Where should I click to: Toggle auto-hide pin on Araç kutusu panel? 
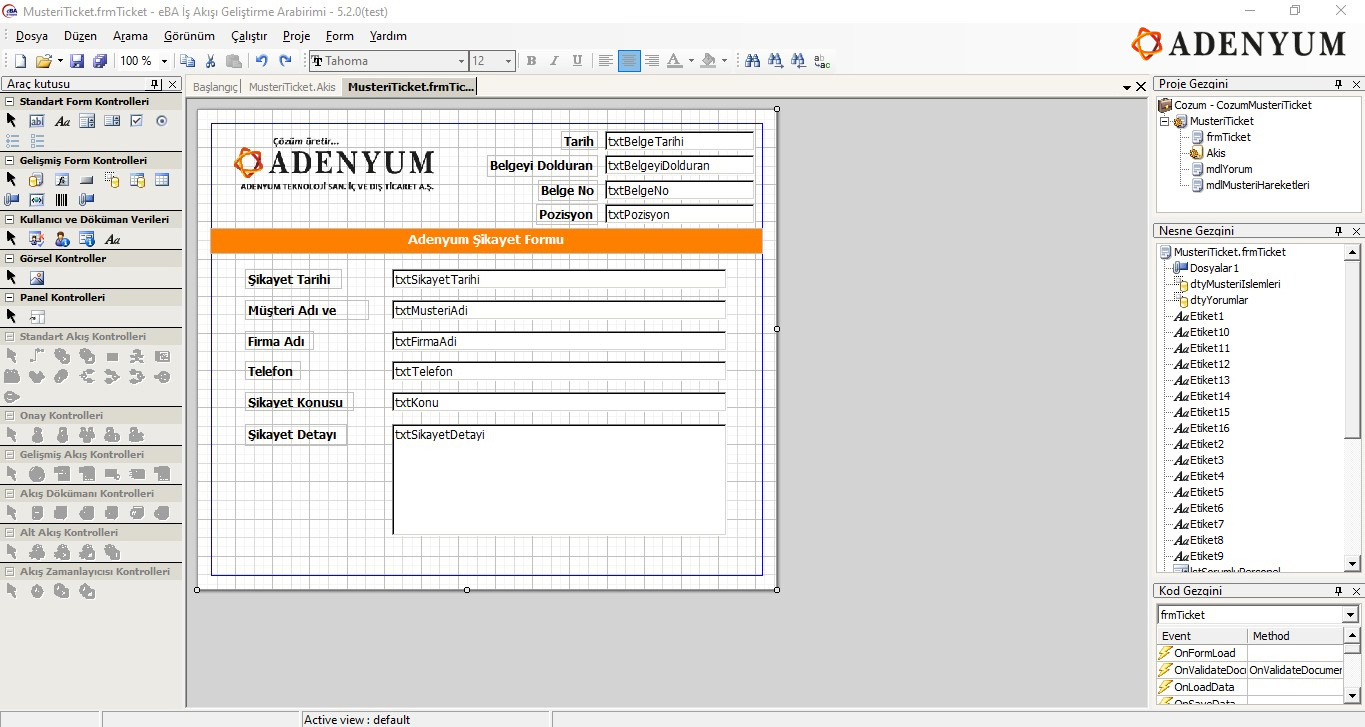click(x=156, y=85)
